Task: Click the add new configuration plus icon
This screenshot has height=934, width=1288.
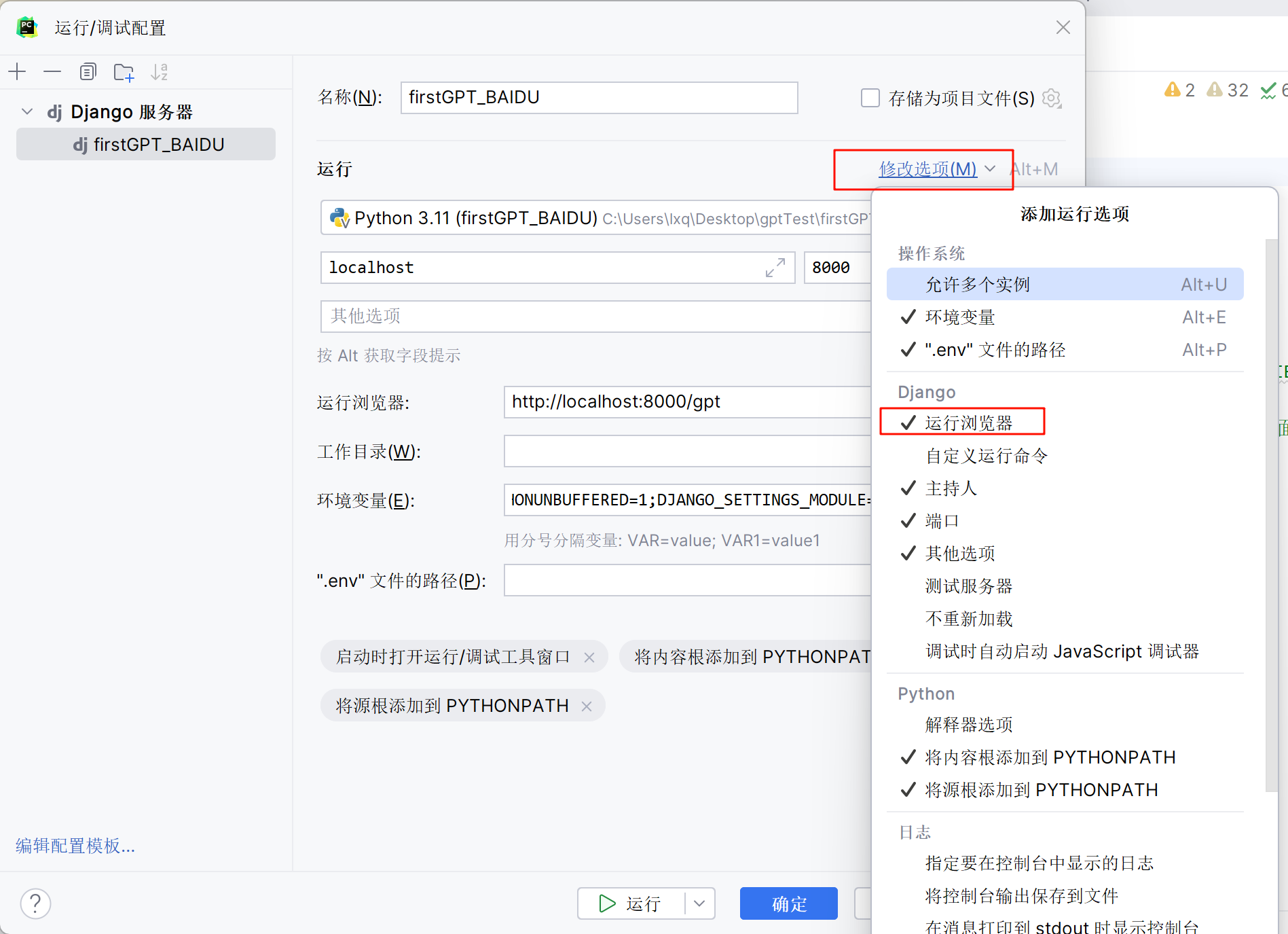Action: (x=17, y=71)
